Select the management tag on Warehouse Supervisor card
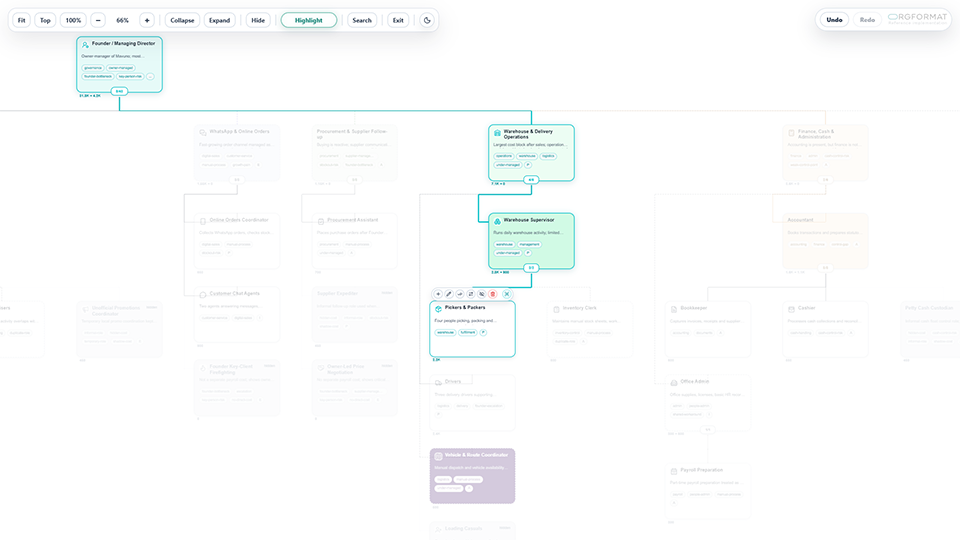 click(x=529, y=244)
